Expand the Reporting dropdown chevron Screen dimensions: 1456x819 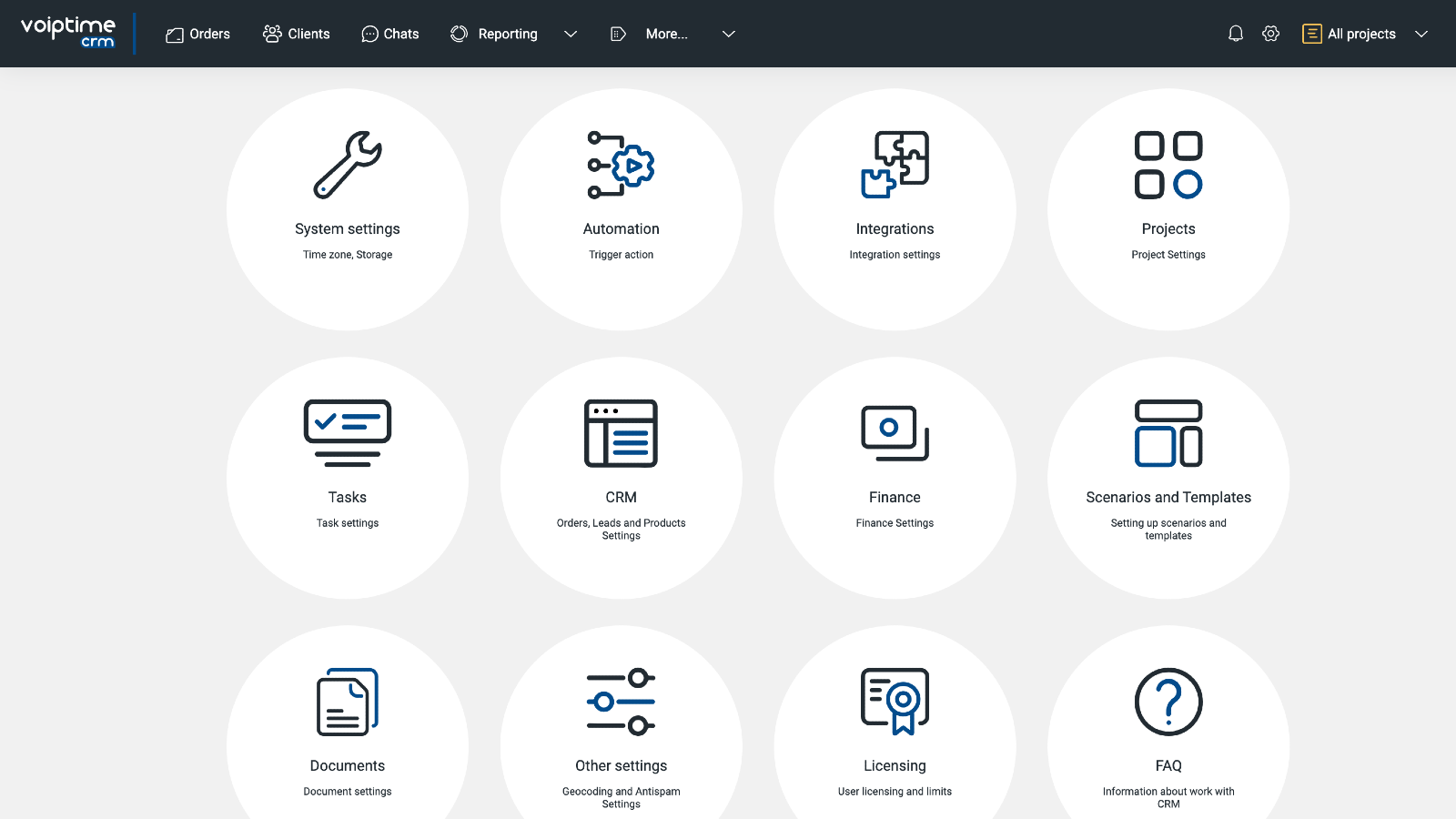point(571,34)
